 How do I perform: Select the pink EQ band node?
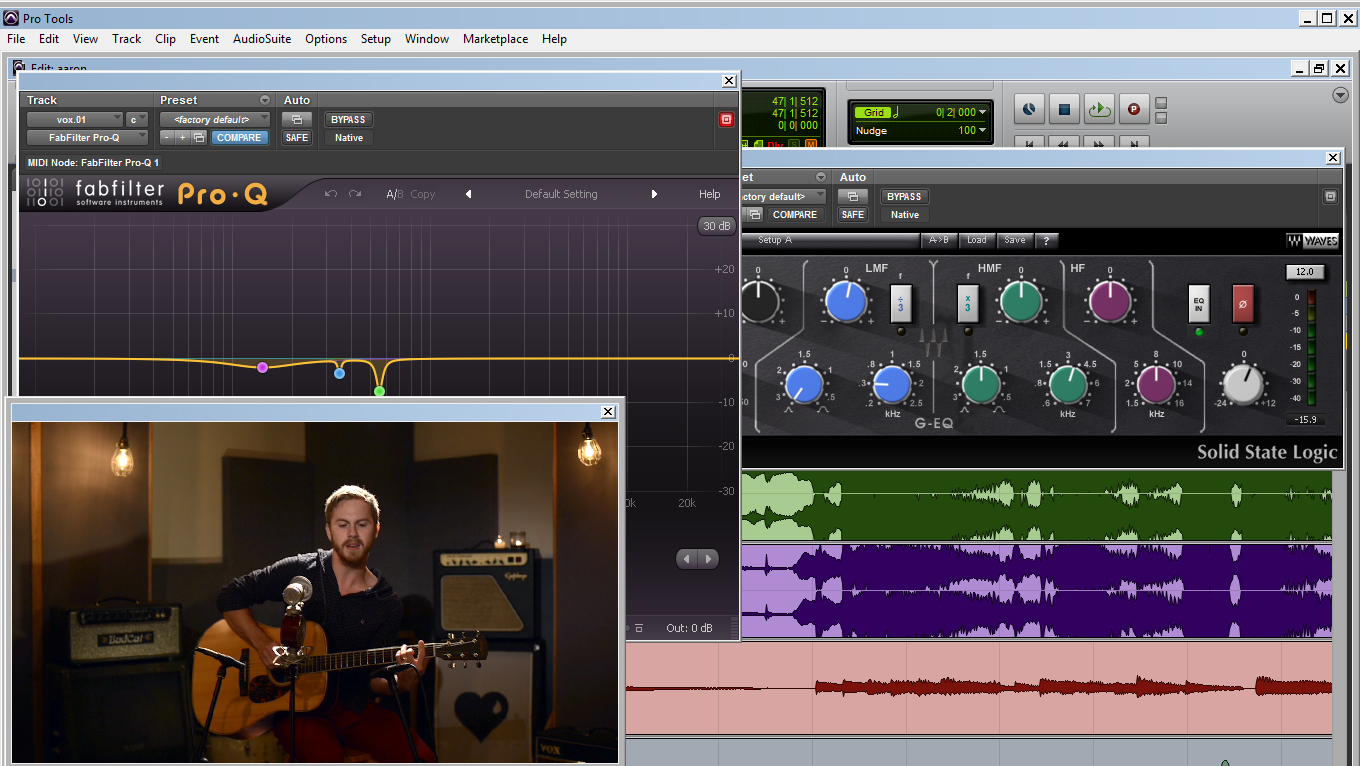point(262,367)
